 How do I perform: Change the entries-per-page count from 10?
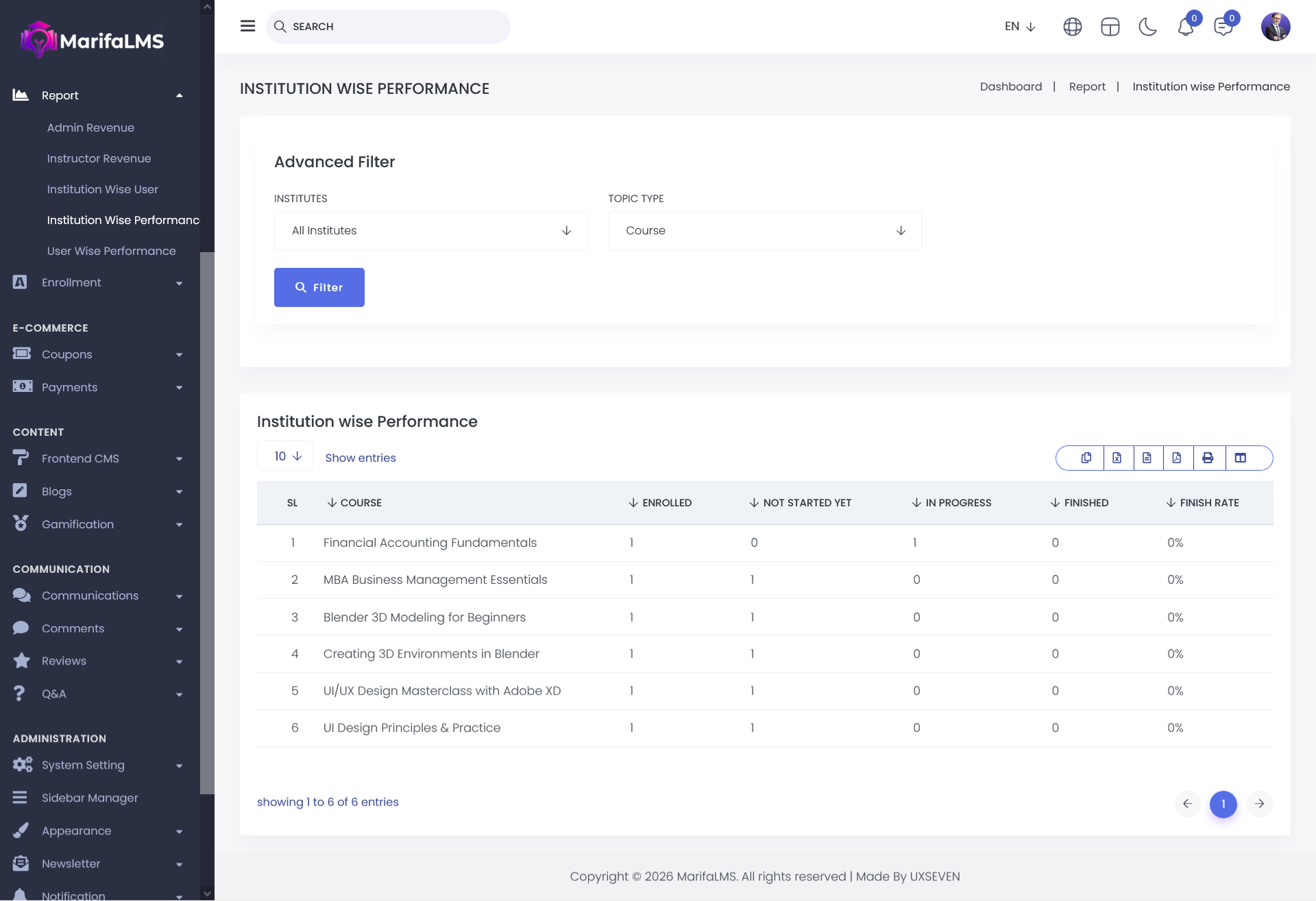[285, 456]
